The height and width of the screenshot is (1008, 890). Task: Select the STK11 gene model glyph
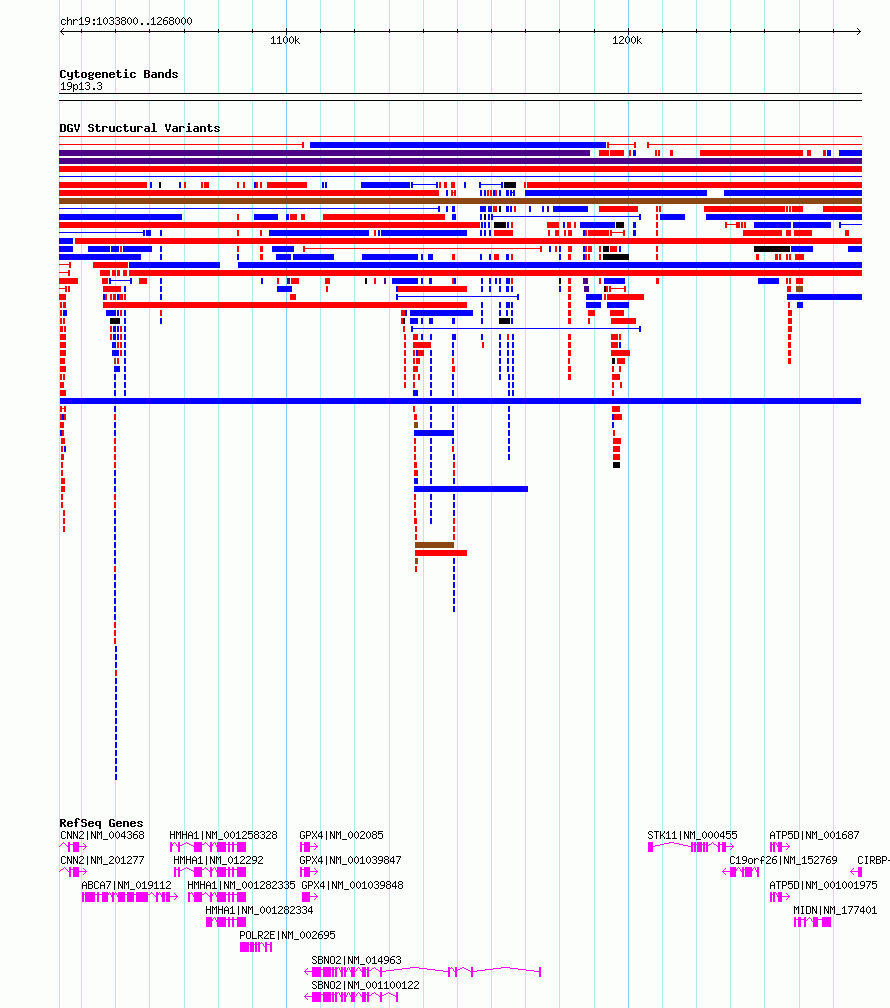pyautogui.click(x=691, y=847)
